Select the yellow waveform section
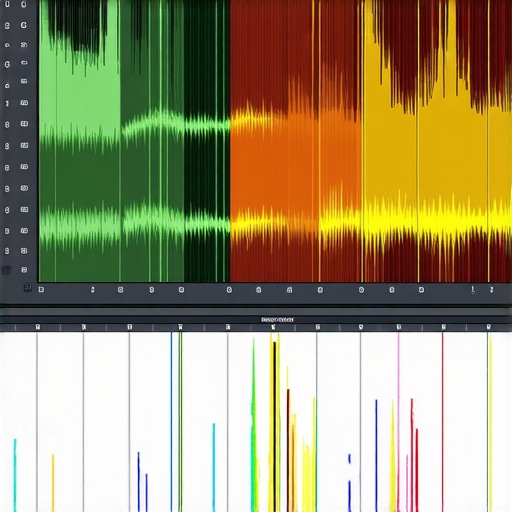 (437, 141)
